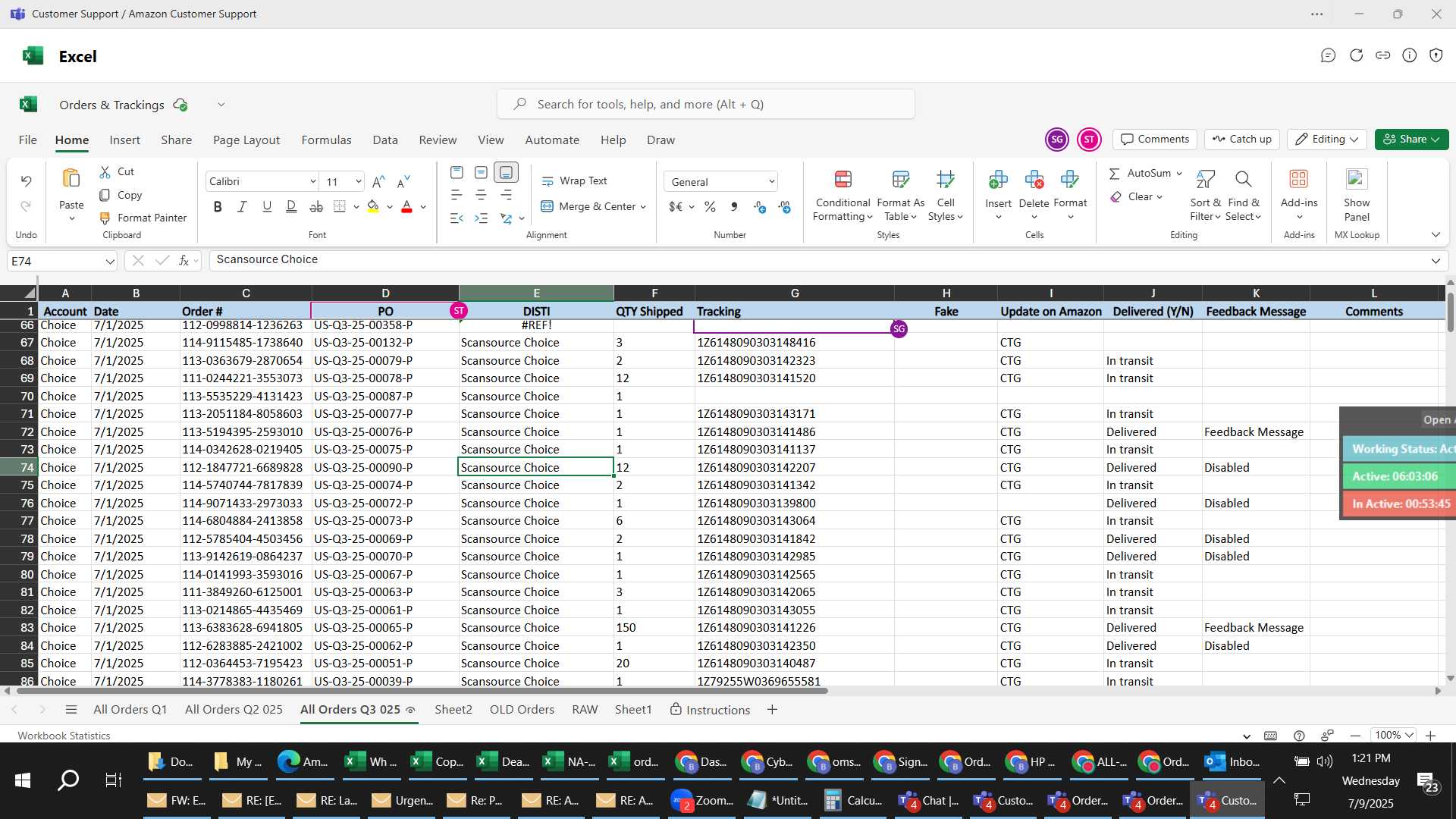Screen dimensions: 1456x819
Task: Toggle Wrap Text
Action: [x=574, y=181]
